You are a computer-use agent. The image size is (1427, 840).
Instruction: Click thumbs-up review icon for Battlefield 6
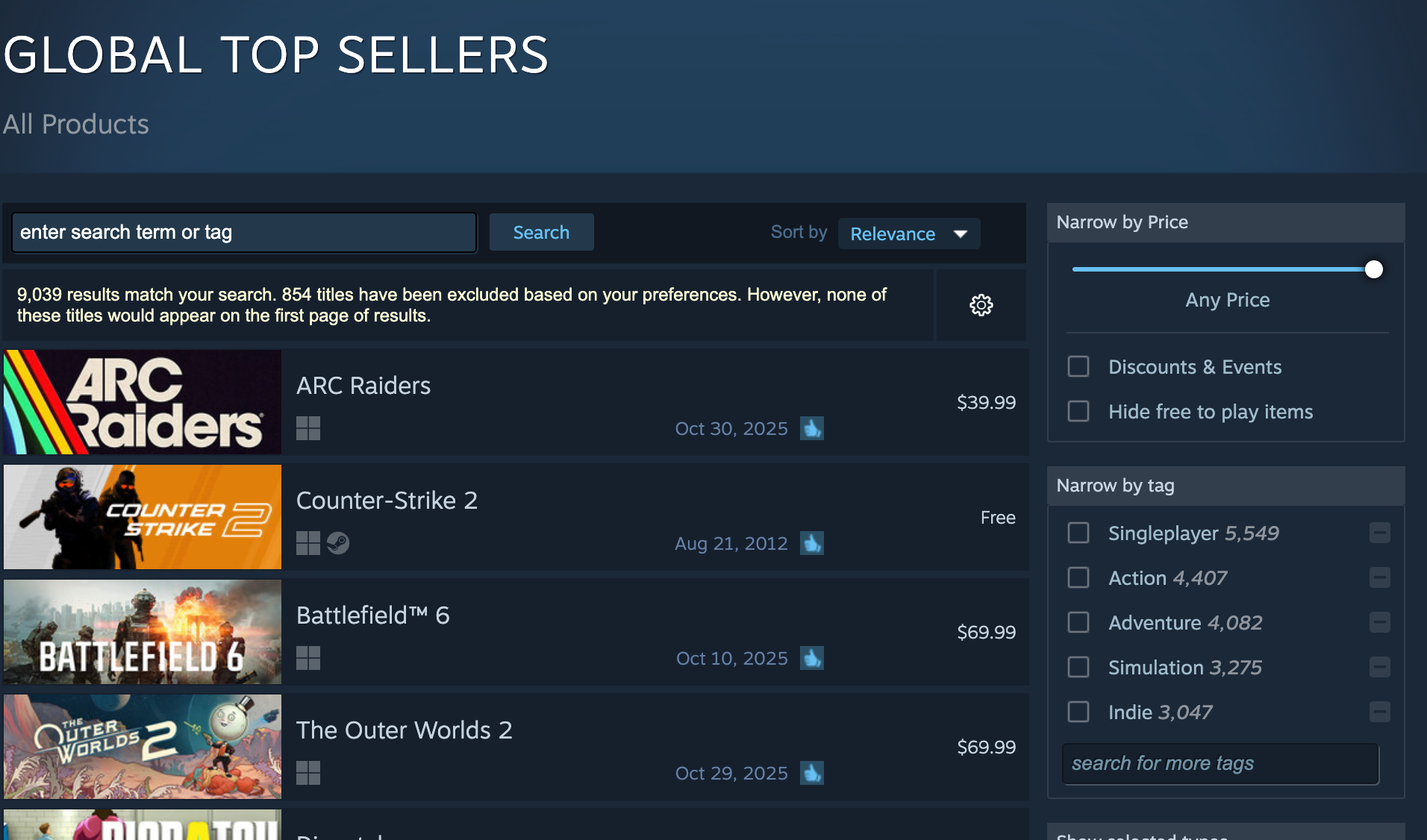812,658
